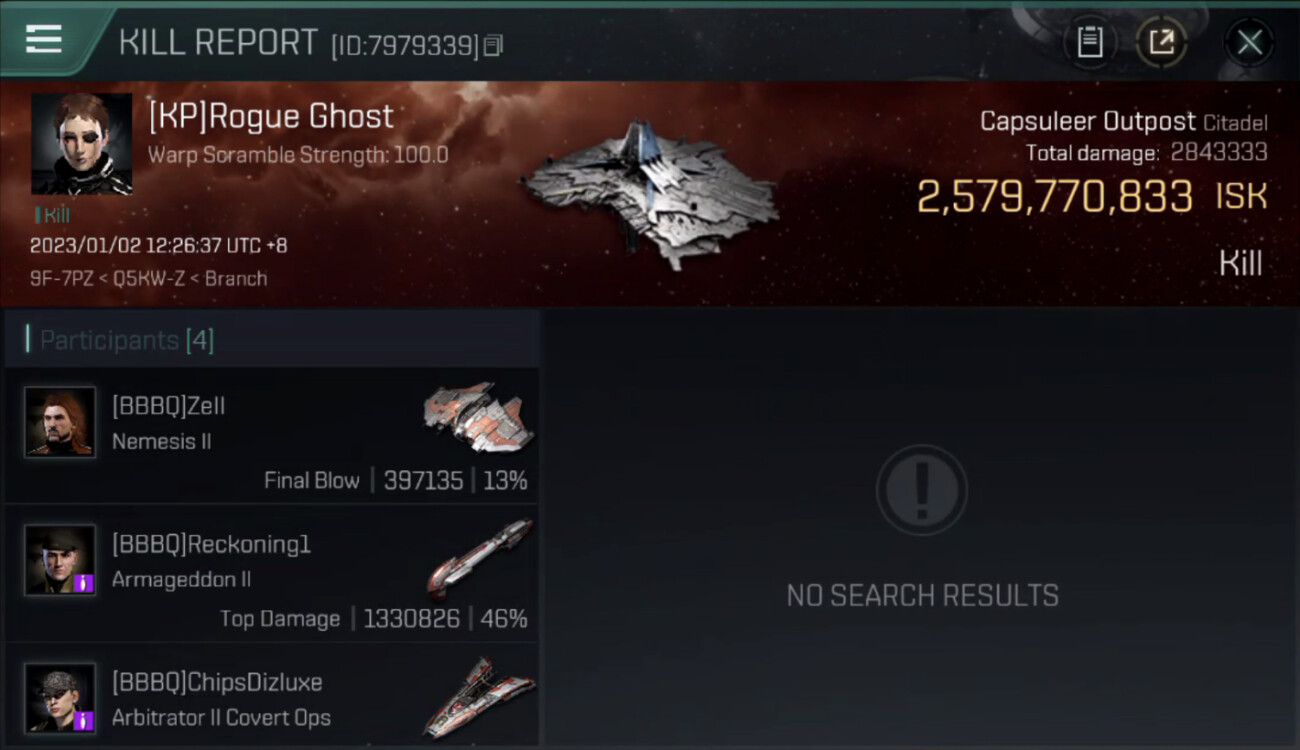The height and width of the screenshot is (750, 1300).
Task: View the Capsuleer Outpost citadel image
Action: coord(650,193)
